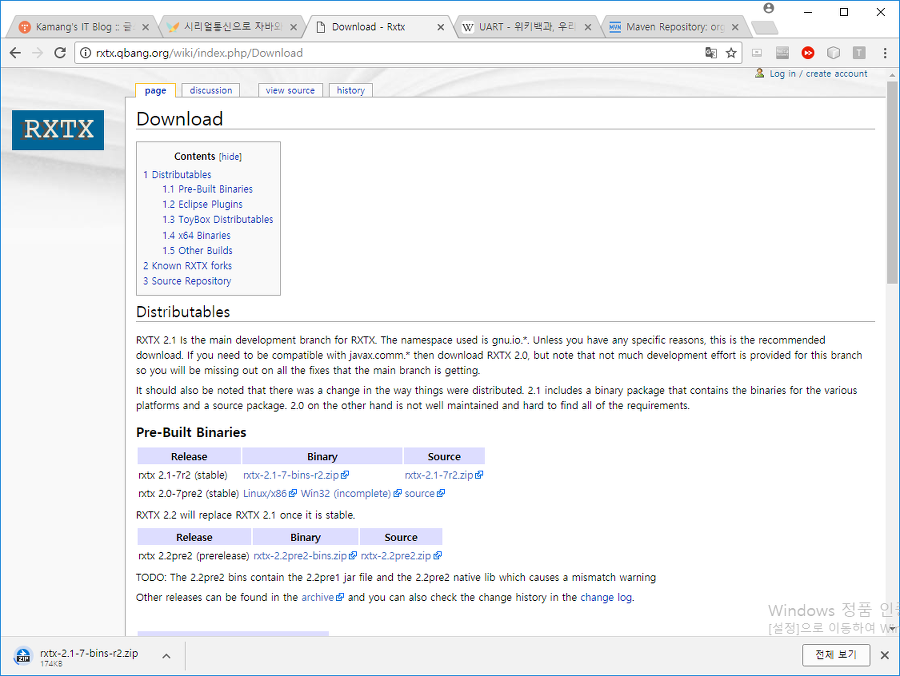Close the Kamang's IT Blog tab

pyautogui.click(x=145, y=27)
